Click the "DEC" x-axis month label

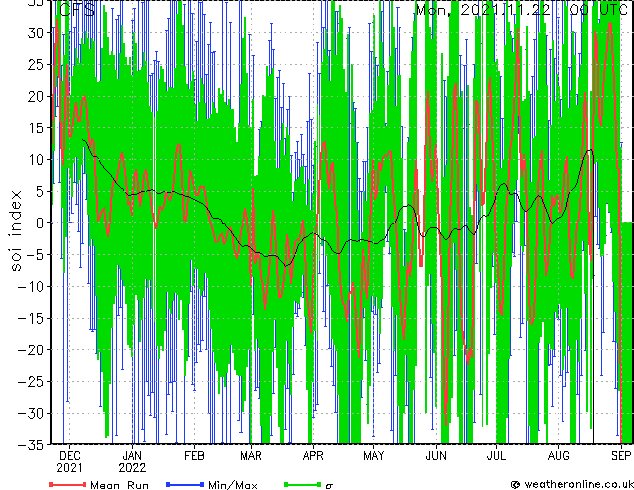[69, 456]
